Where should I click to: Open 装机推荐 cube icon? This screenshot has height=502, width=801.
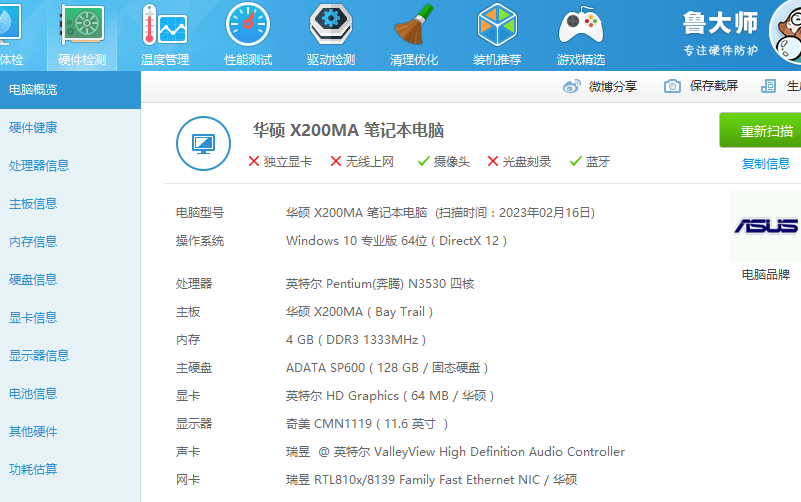coord(497,35)
